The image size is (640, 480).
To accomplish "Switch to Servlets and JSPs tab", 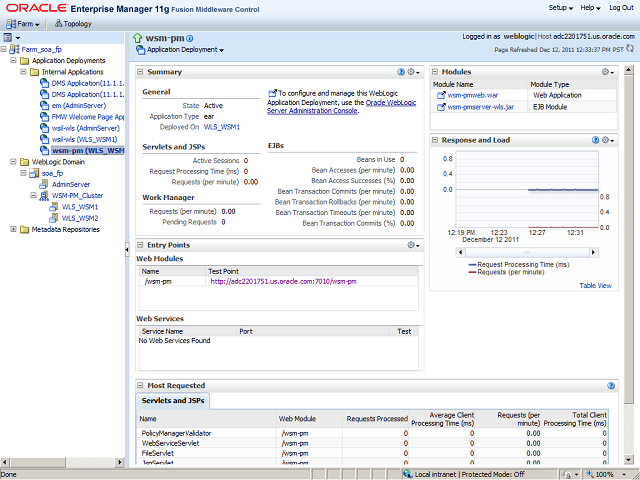I will click(x=174, y=400).
